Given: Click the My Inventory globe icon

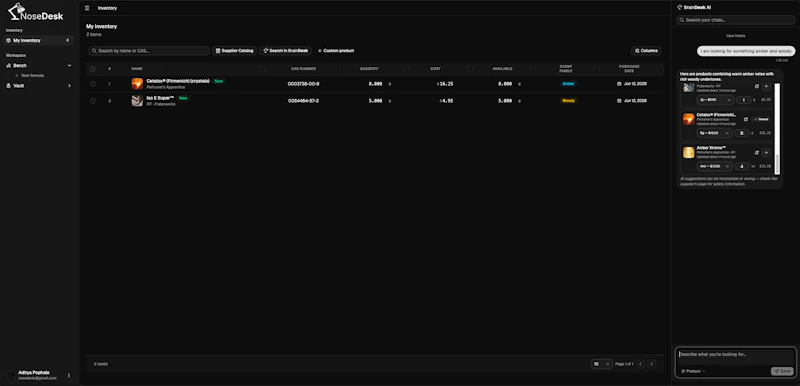Looking at the screenshot, I should 9,40.
